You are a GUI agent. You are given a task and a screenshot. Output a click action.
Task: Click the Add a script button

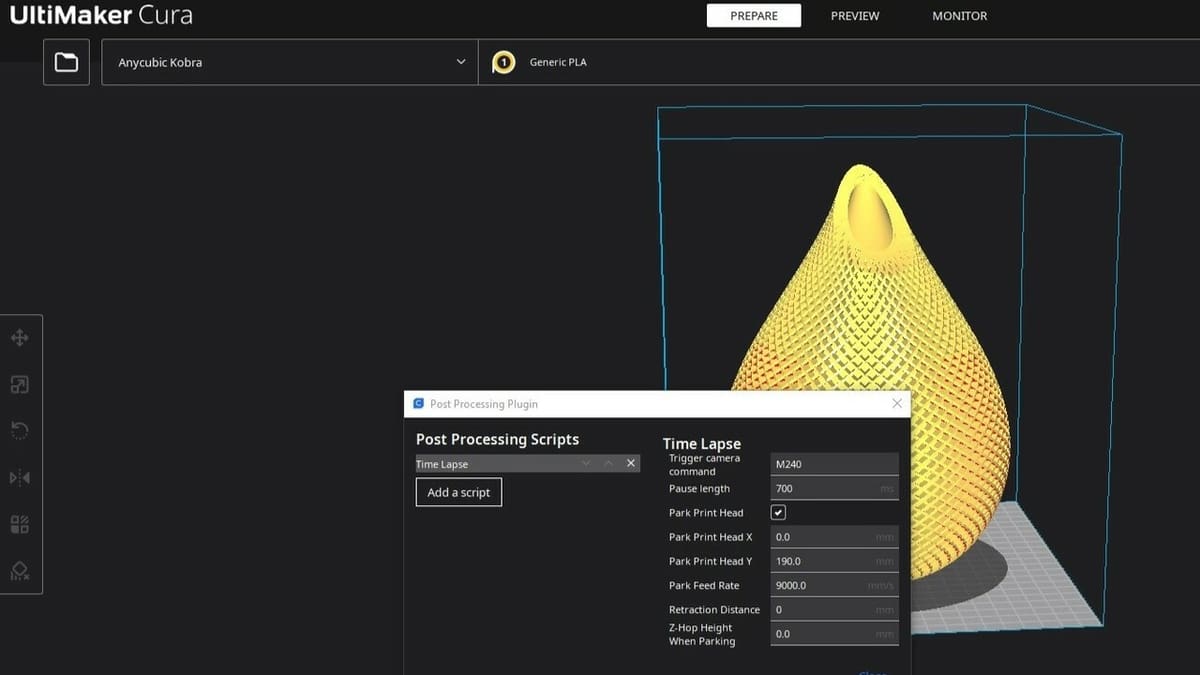click(x=459, y=492)
